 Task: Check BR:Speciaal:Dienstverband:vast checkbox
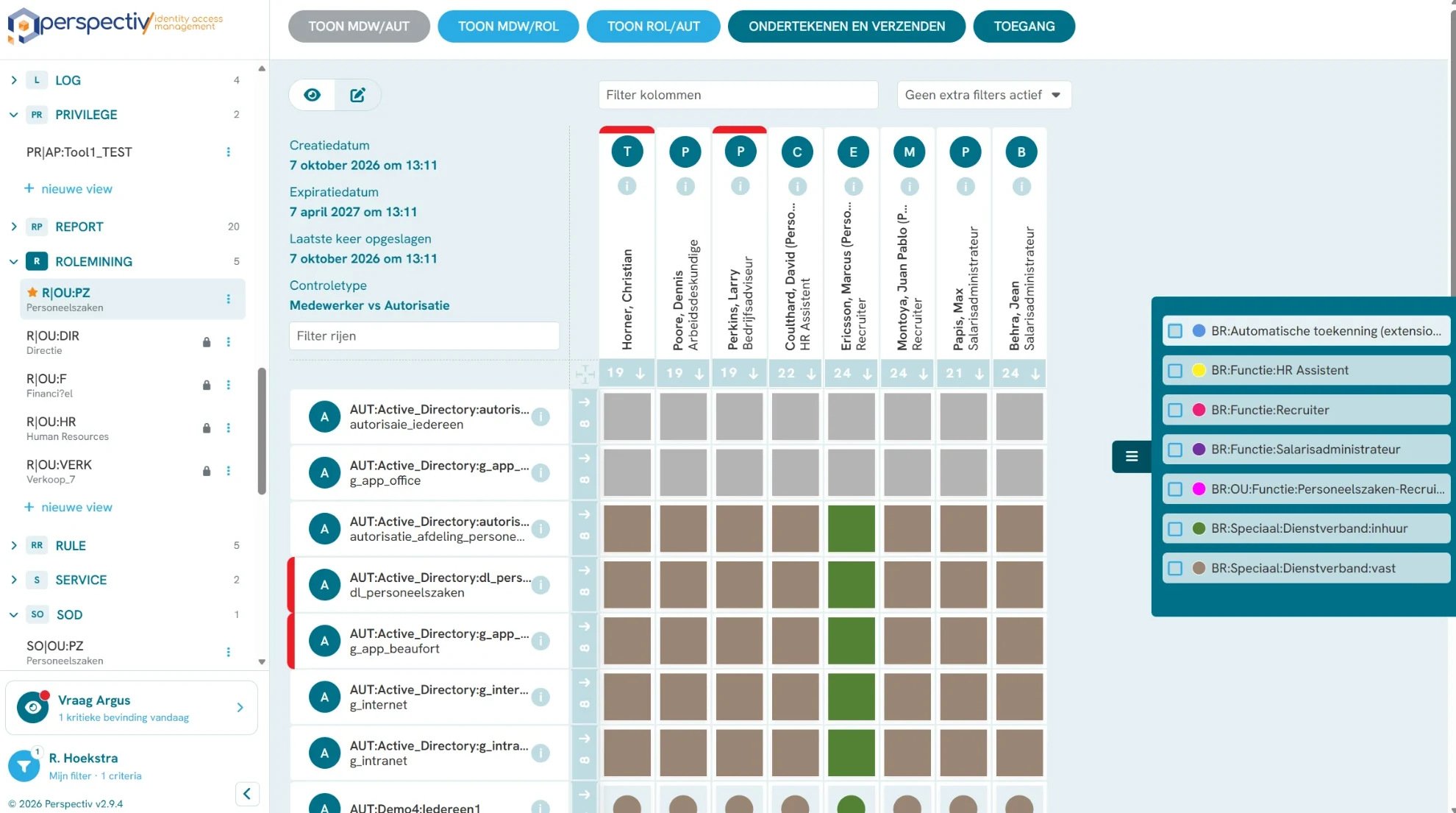click(x=1175, y=568)
